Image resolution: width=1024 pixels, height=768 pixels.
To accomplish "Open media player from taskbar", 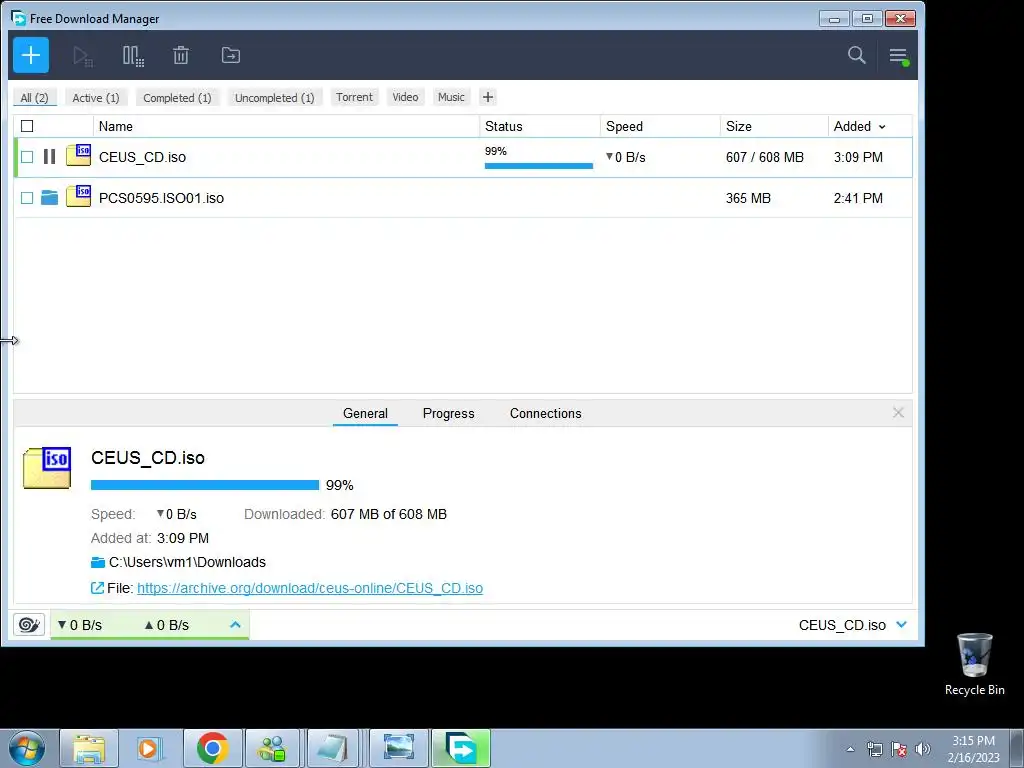I will tap(150, 748).
